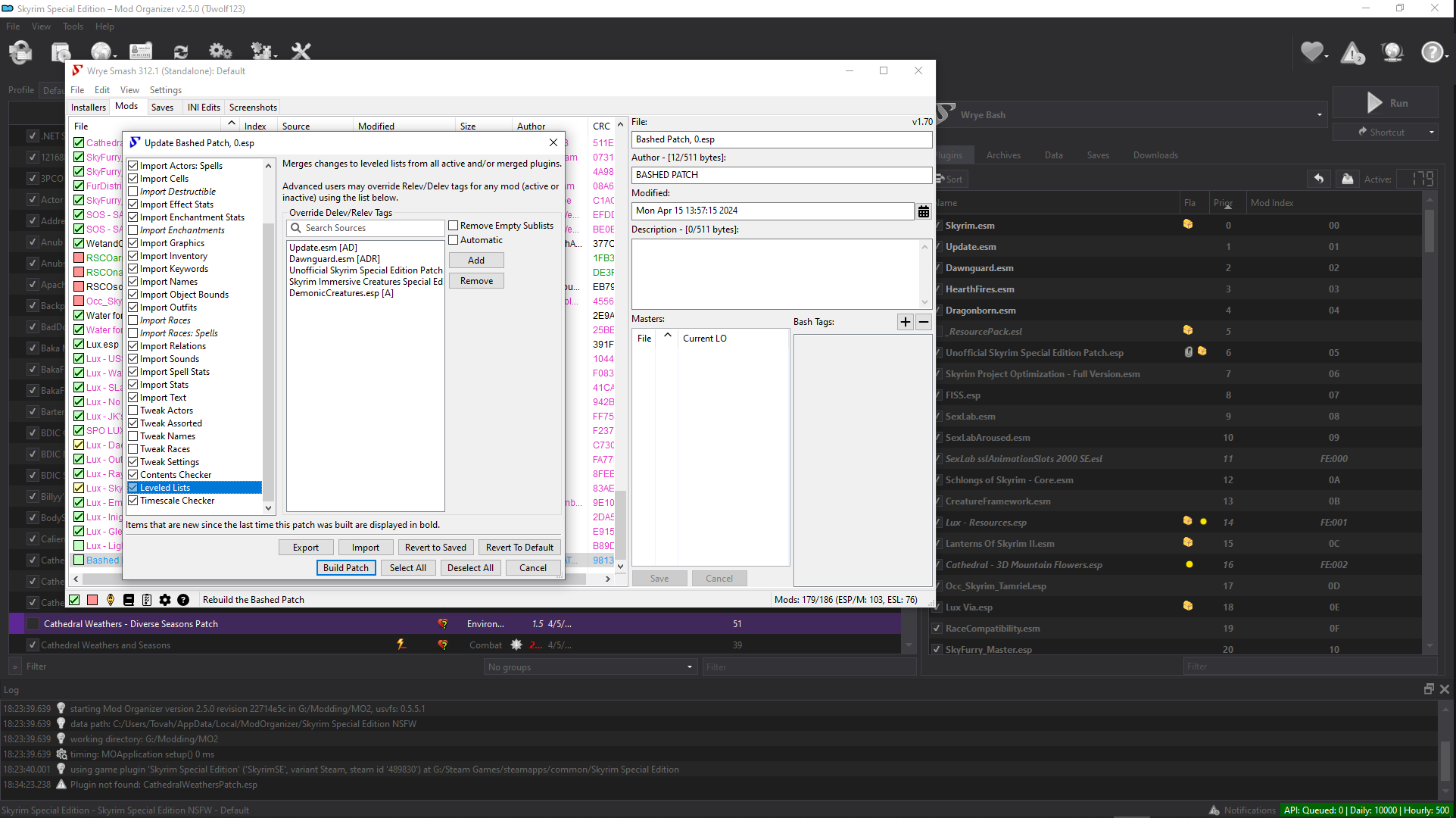
Task: Open the clipboard checklist icon
Action: pos(147,600)
